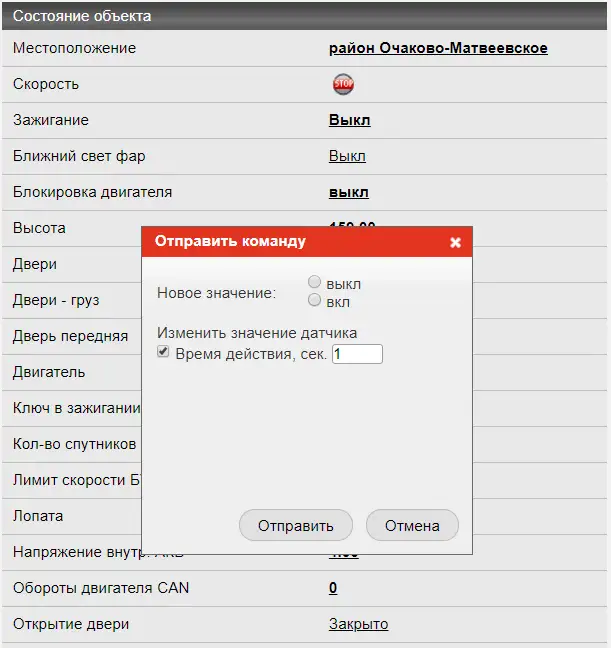
Task: Click the duration seconds input field
Action: (357, 354)
